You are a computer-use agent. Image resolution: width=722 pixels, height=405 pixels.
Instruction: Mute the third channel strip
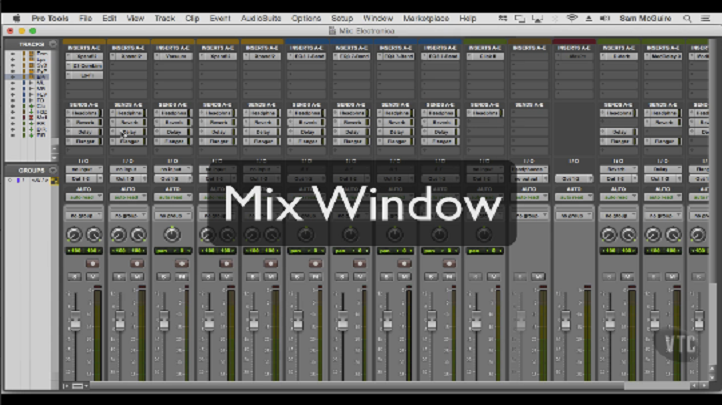coord(182,277)
